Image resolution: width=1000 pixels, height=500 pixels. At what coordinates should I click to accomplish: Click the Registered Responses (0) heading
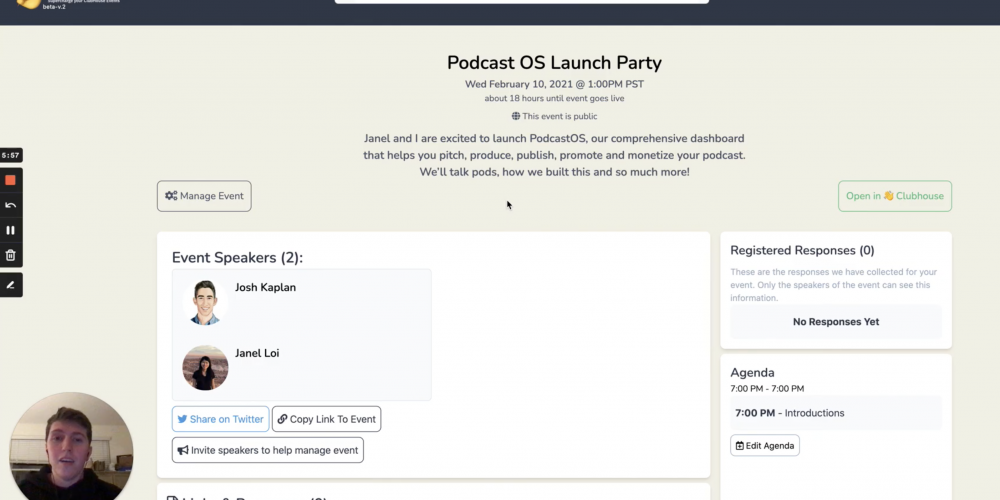(x=802, y=251)
